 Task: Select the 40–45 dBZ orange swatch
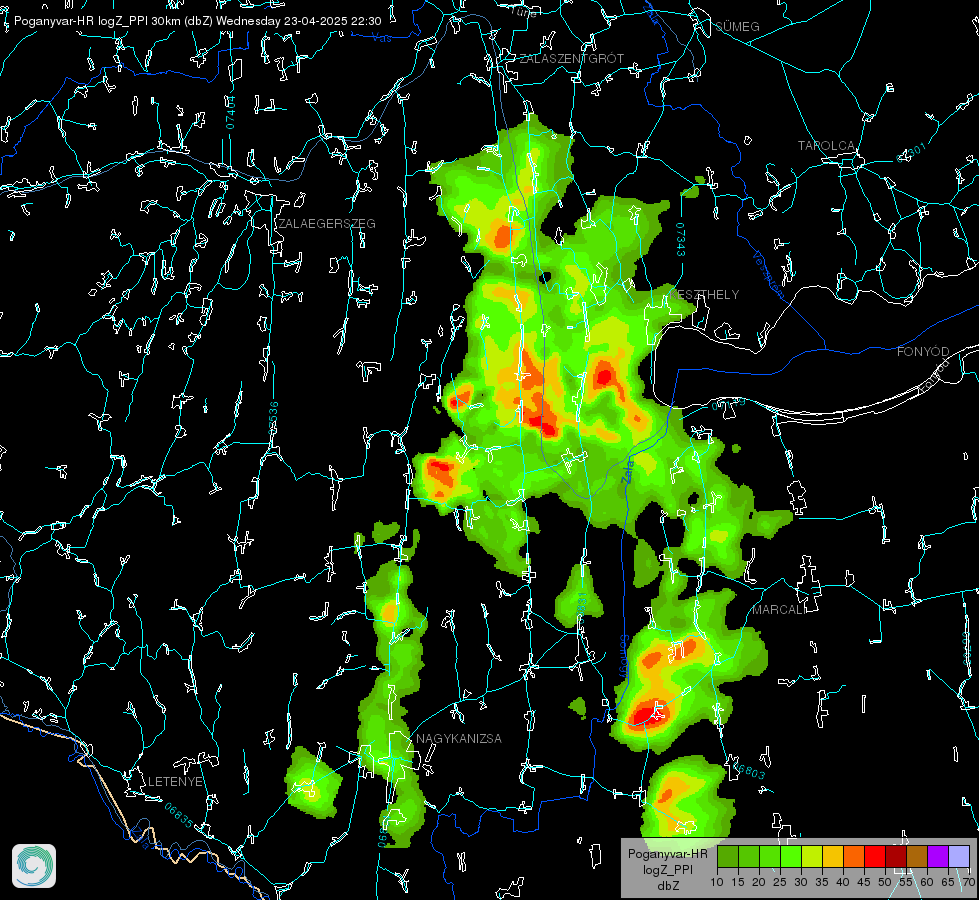pyautogui.click(x=854, y=856)
